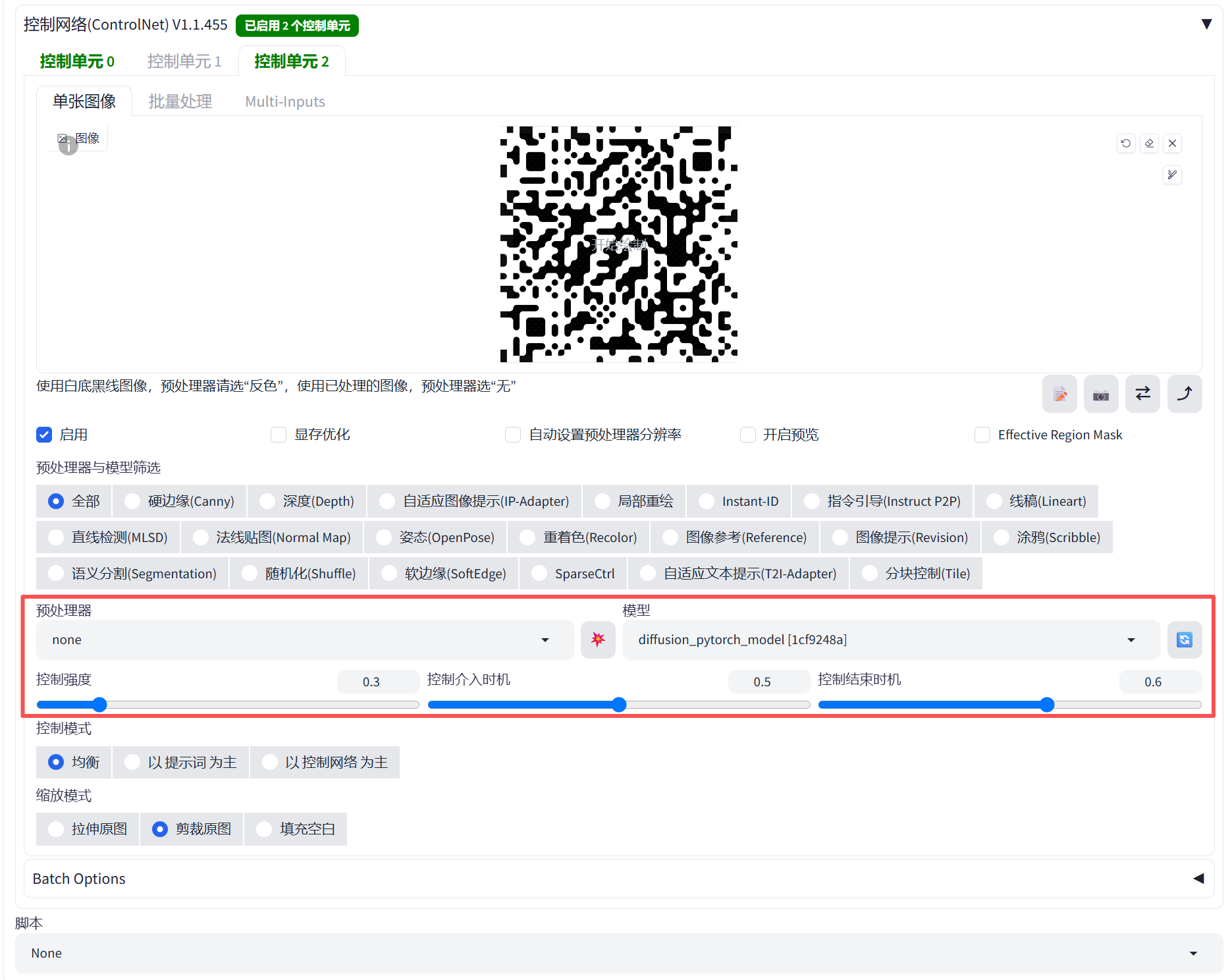Refresh the model list

tap(1184, 640)
